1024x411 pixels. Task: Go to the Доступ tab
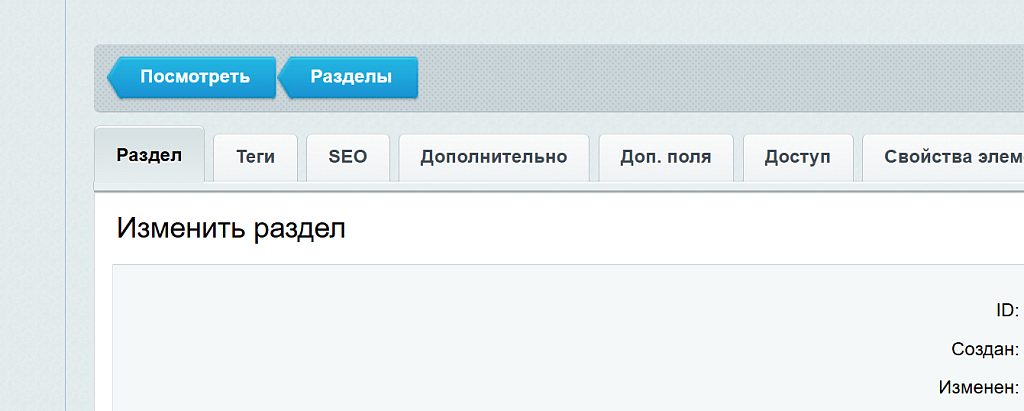(x=797, y=157)
